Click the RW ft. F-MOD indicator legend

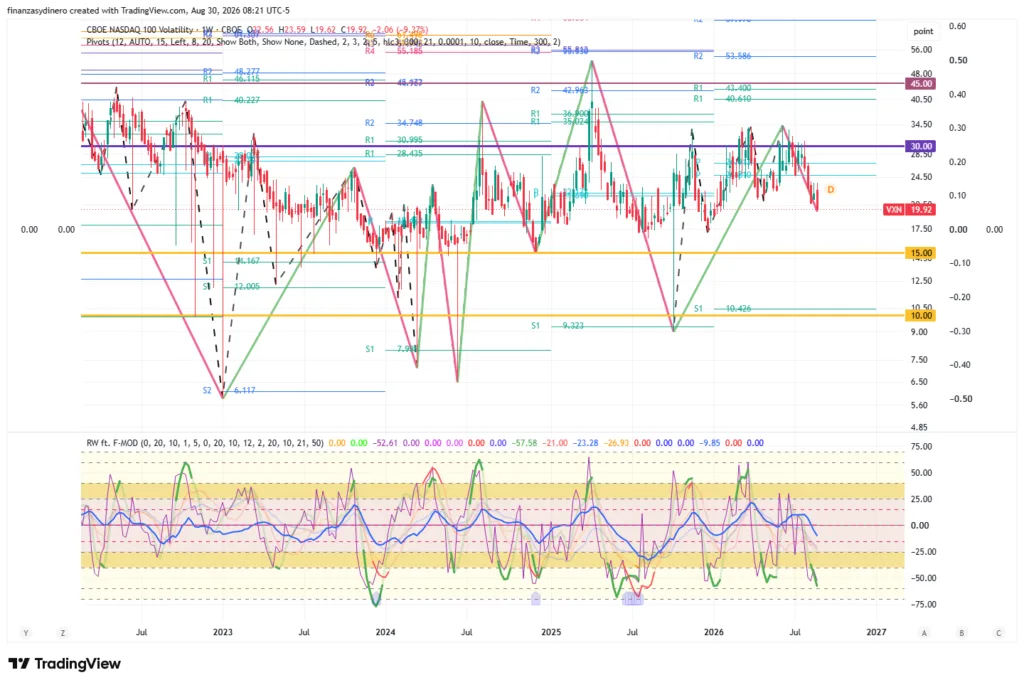(204, 443)
